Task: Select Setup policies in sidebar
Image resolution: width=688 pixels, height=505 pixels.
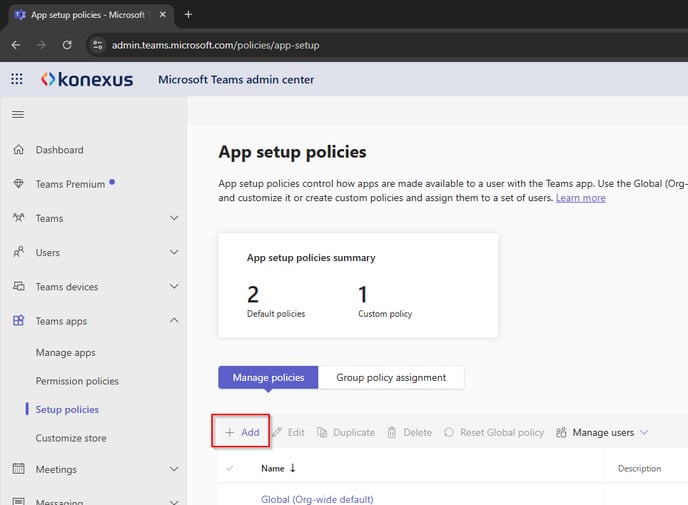Action: click(67, 409)
